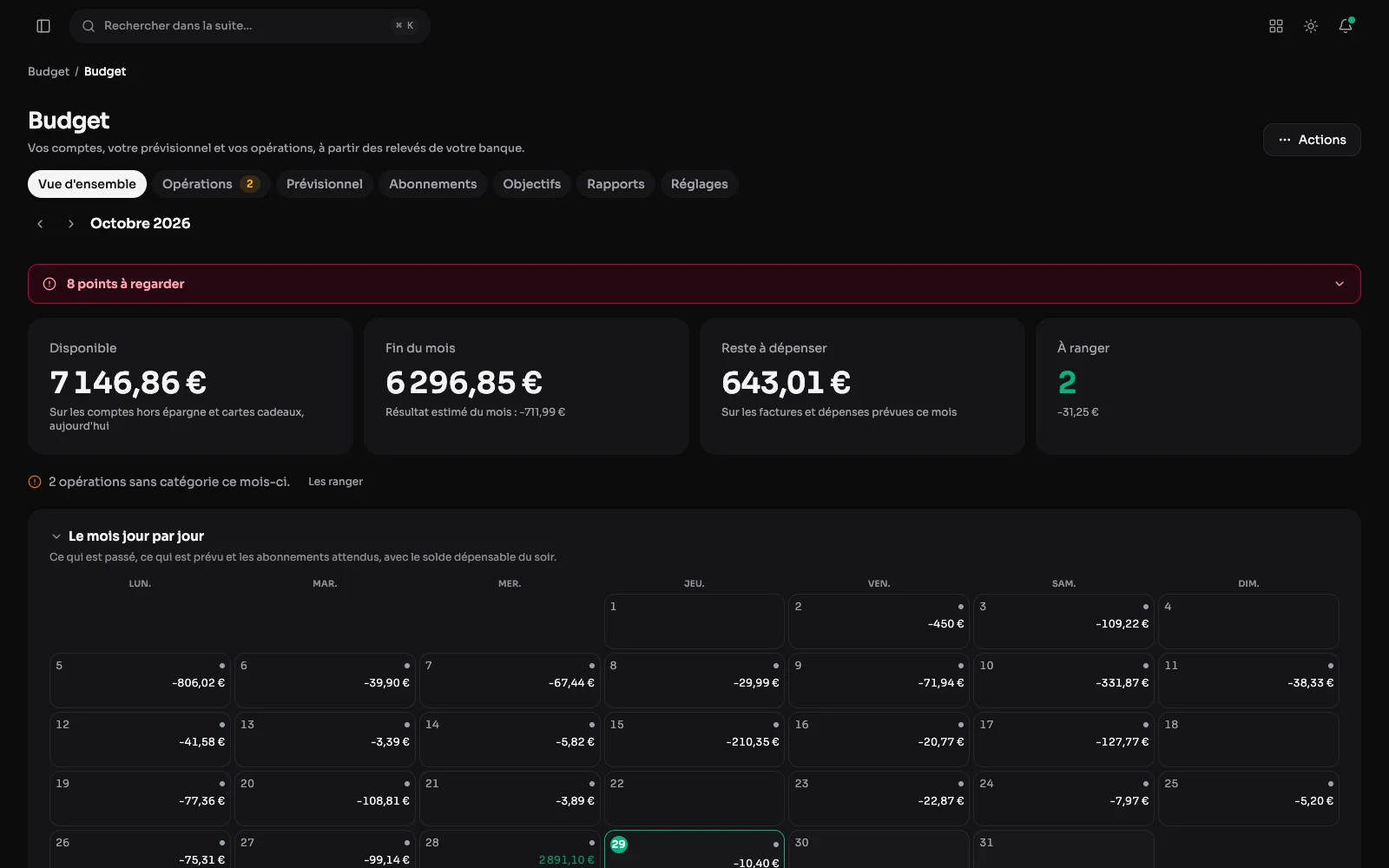
Task: Click the Budget breadcrumb parent link
Action: pyautogui.click(x=49, y=71)
